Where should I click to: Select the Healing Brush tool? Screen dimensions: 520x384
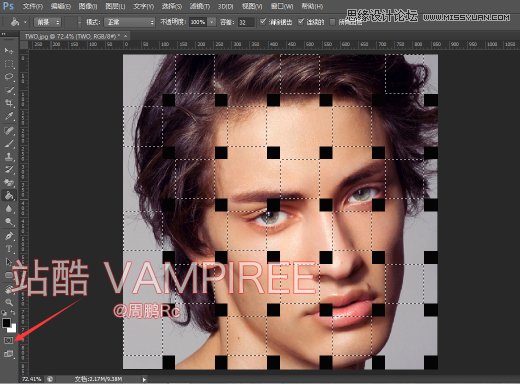tap(9, 130)
